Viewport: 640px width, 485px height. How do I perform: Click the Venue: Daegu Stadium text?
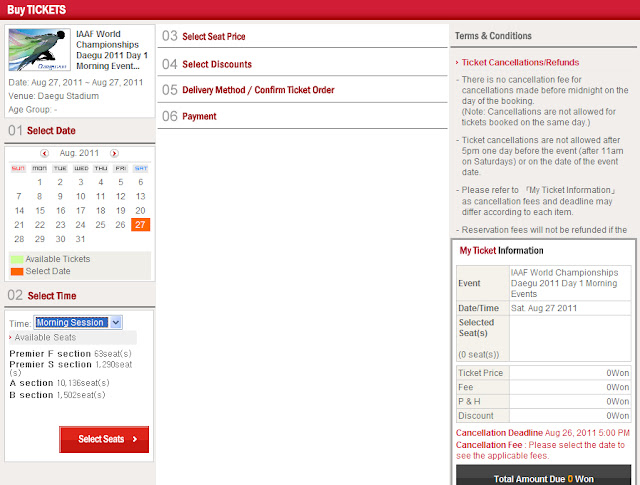tap(53, 96)
